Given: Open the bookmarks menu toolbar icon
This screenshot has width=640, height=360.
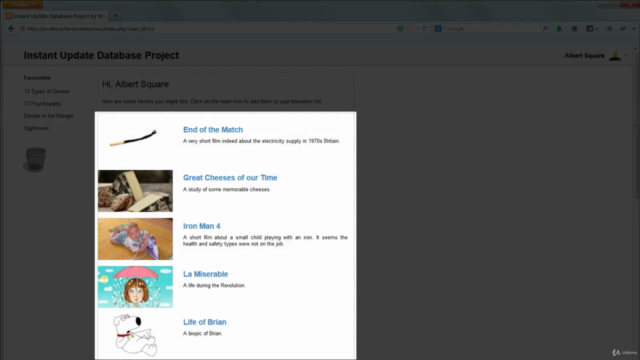Looking at the screenshot, I should [592, 29].
